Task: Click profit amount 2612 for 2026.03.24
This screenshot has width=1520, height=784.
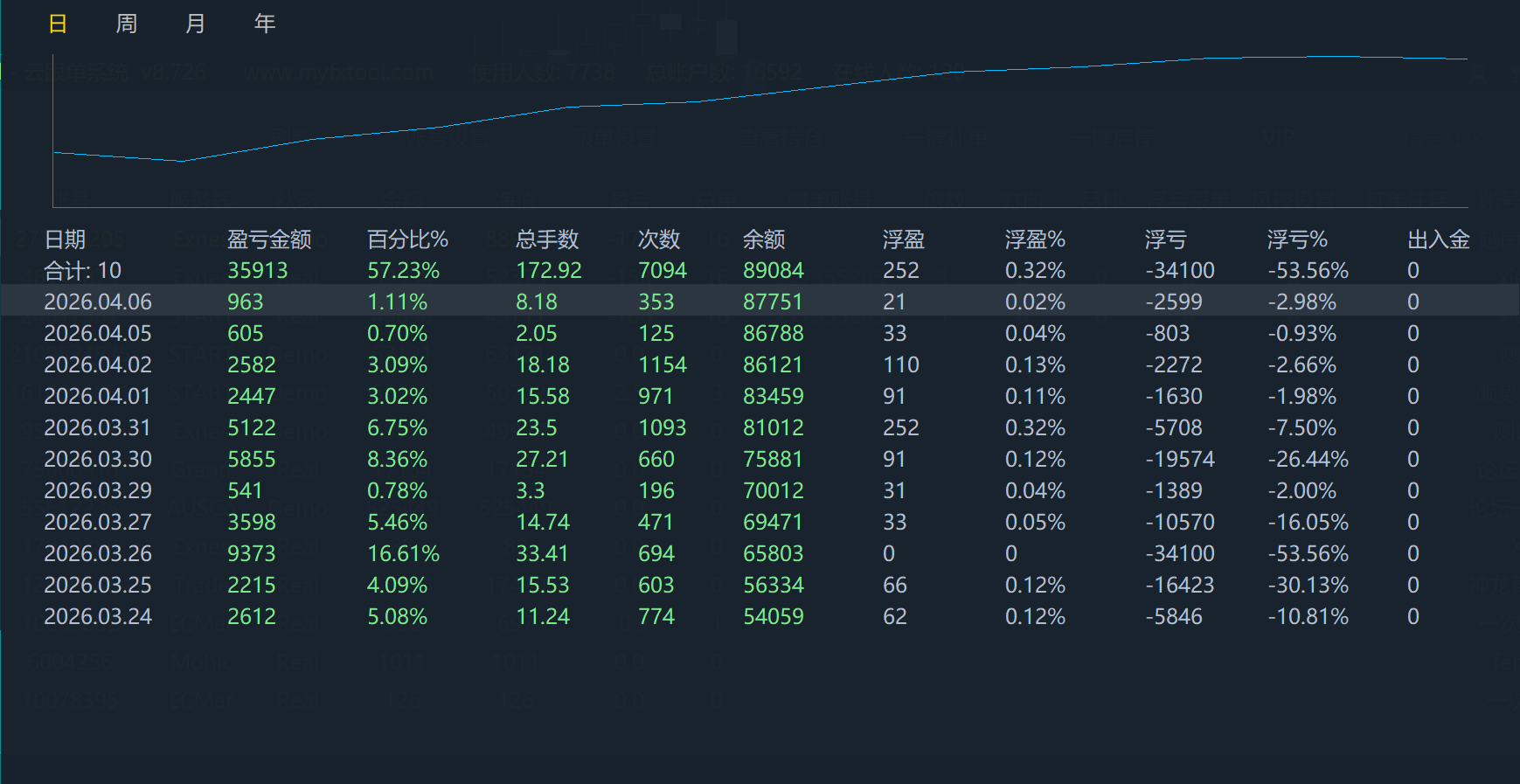Action: point(252,617)
